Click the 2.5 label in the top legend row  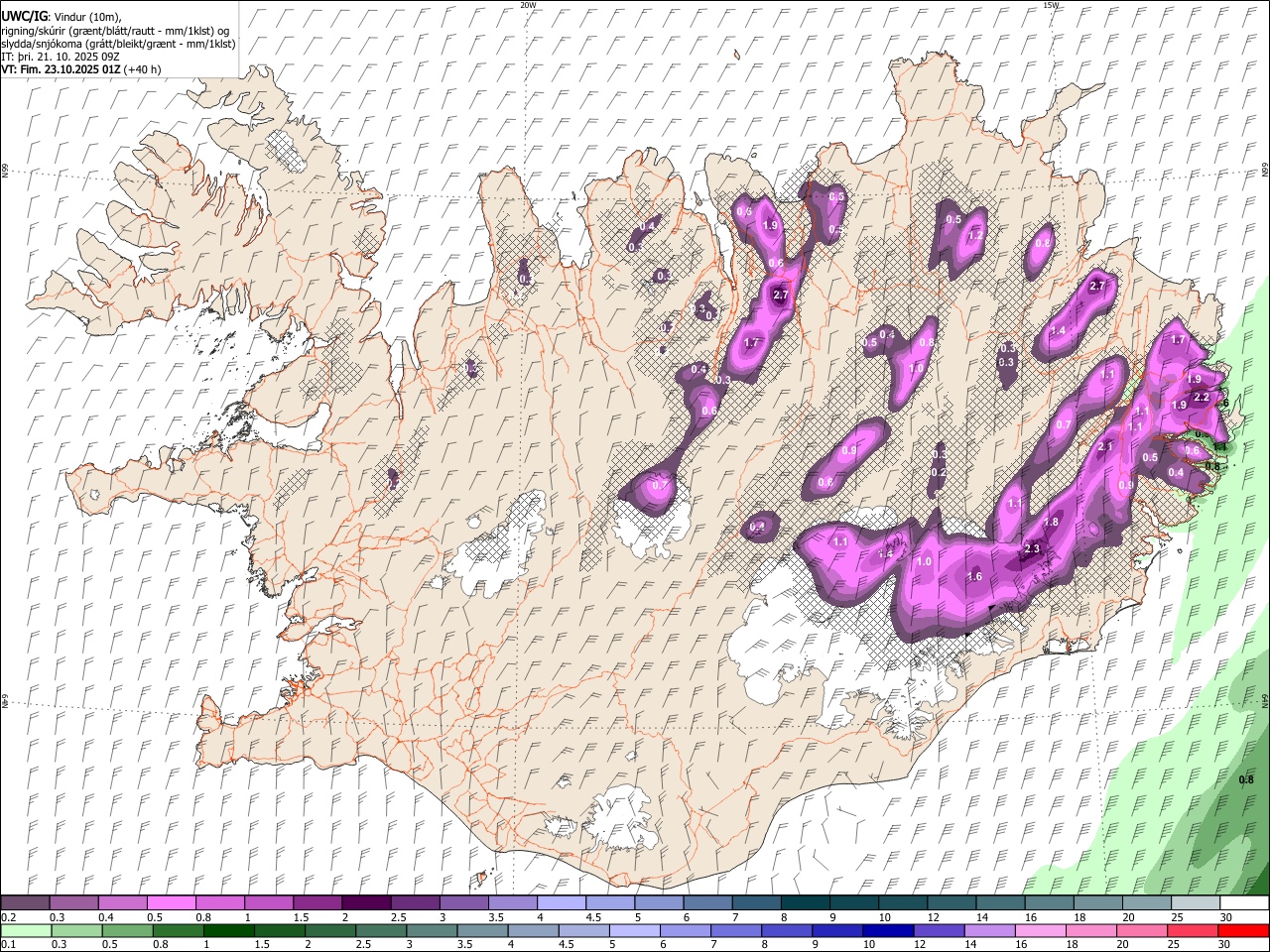(x=398, y=917)
